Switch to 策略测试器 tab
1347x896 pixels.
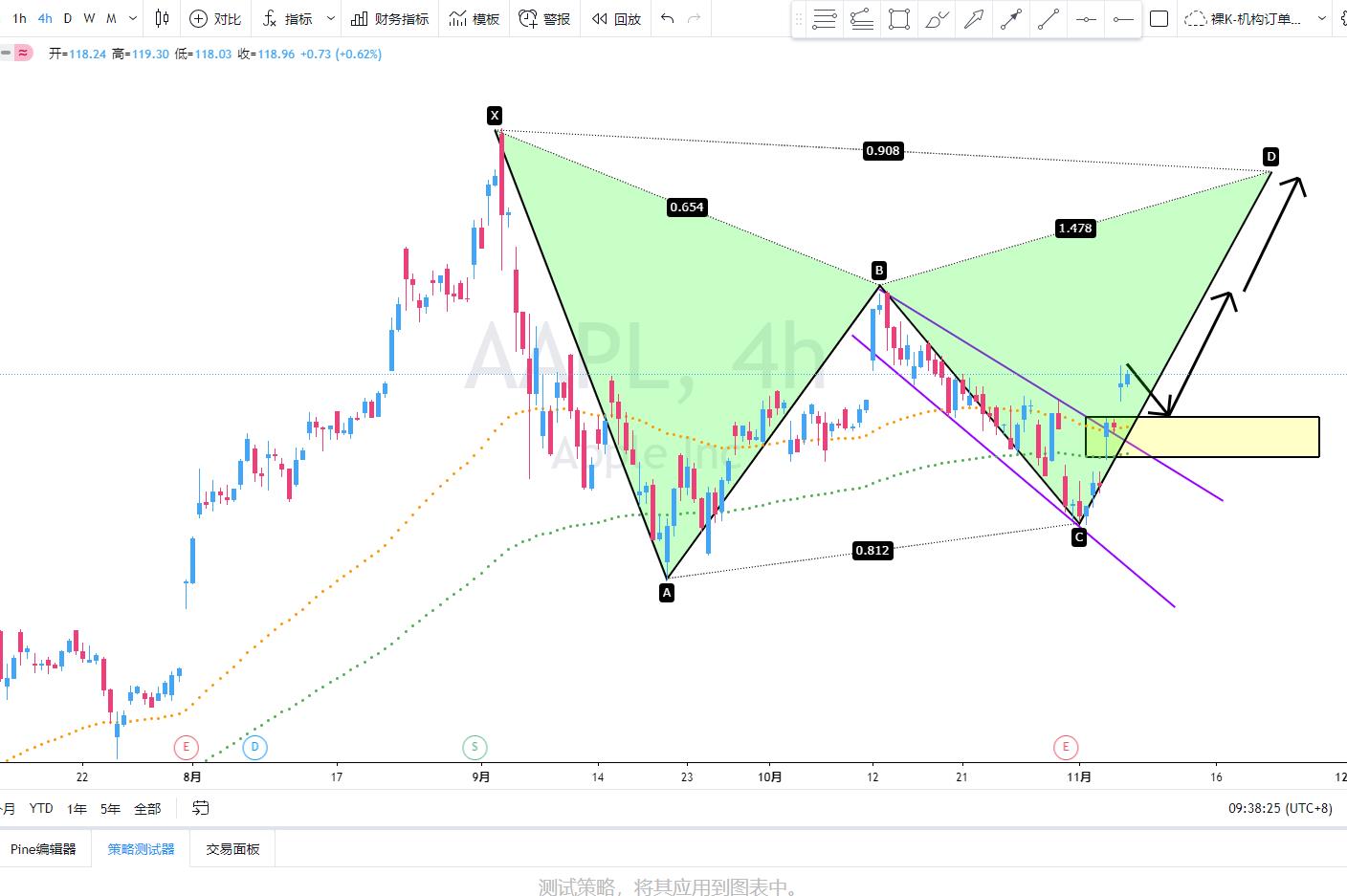tap(141, 848)
